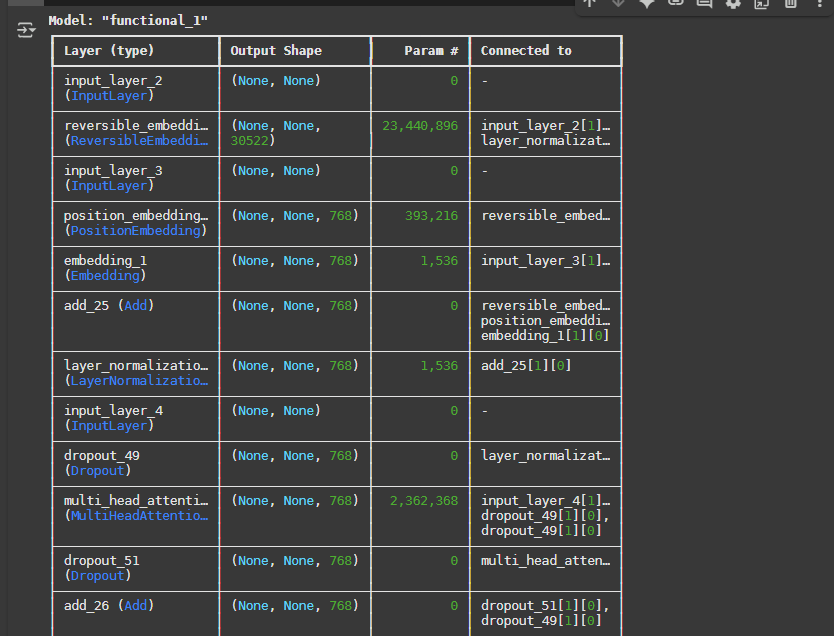Screen dimensions: 834x636
Task: Click the 23,440,896 parameter count
Action: pyautogui.click(x=420, y=126)
